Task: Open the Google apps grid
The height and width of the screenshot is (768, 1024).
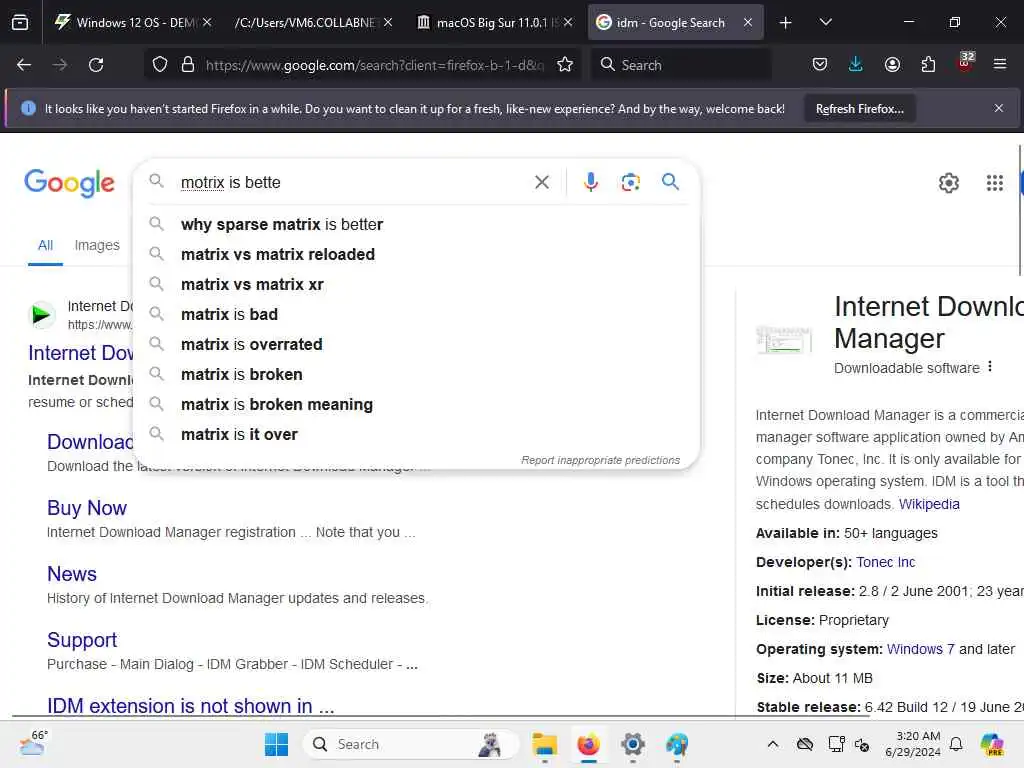Action: pos(995,183)
